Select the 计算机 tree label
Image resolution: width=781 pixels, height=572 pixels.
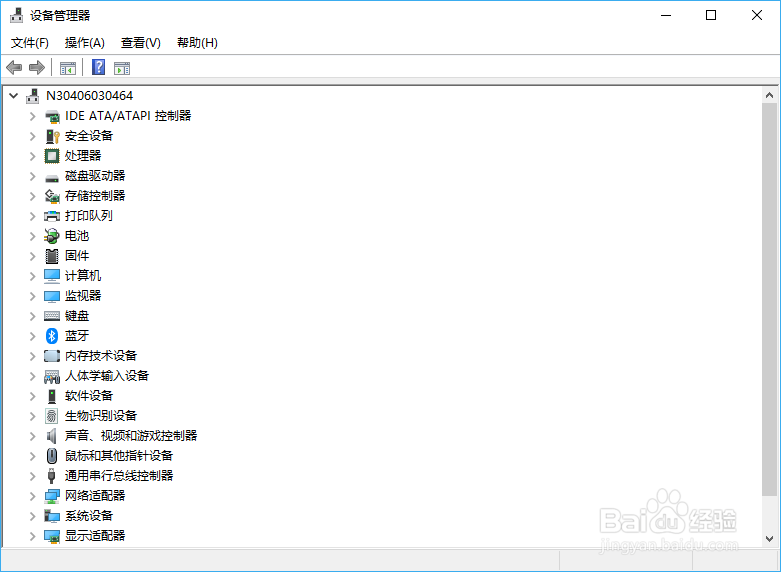[83, 276]
